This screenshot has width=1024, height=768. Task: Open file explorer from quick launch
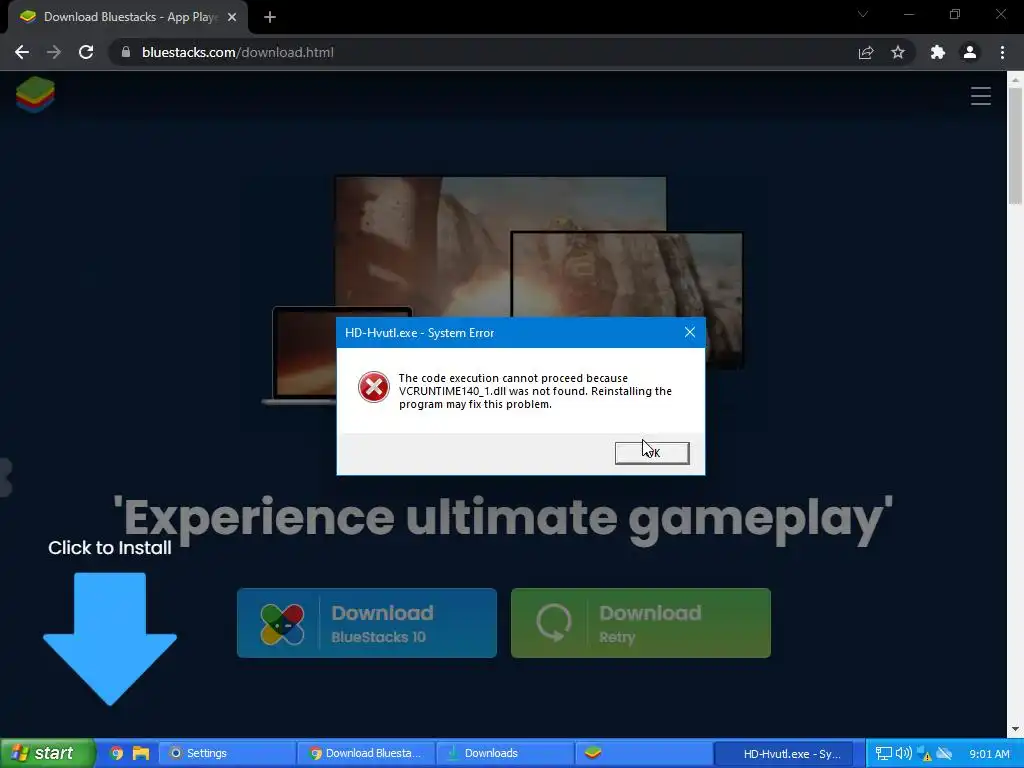click(141, 753)
